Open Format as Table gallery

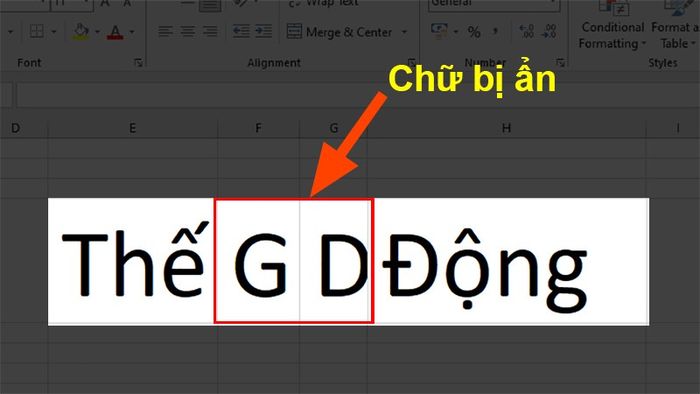click(x=675, y=25)
